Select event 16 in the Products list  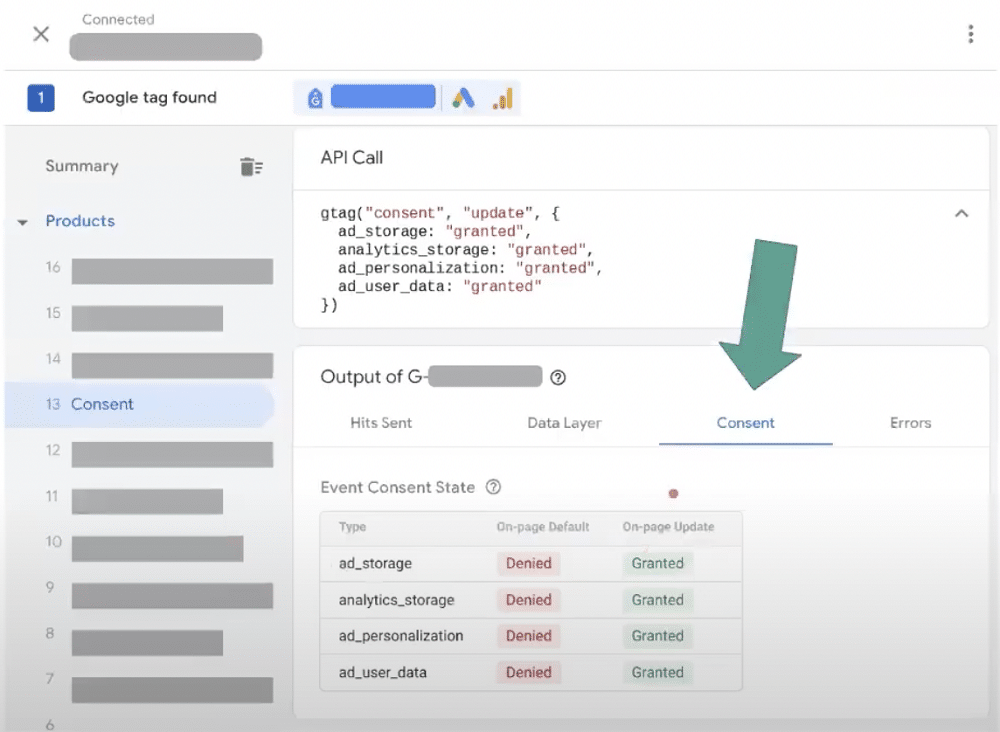(x=171, y=271)
